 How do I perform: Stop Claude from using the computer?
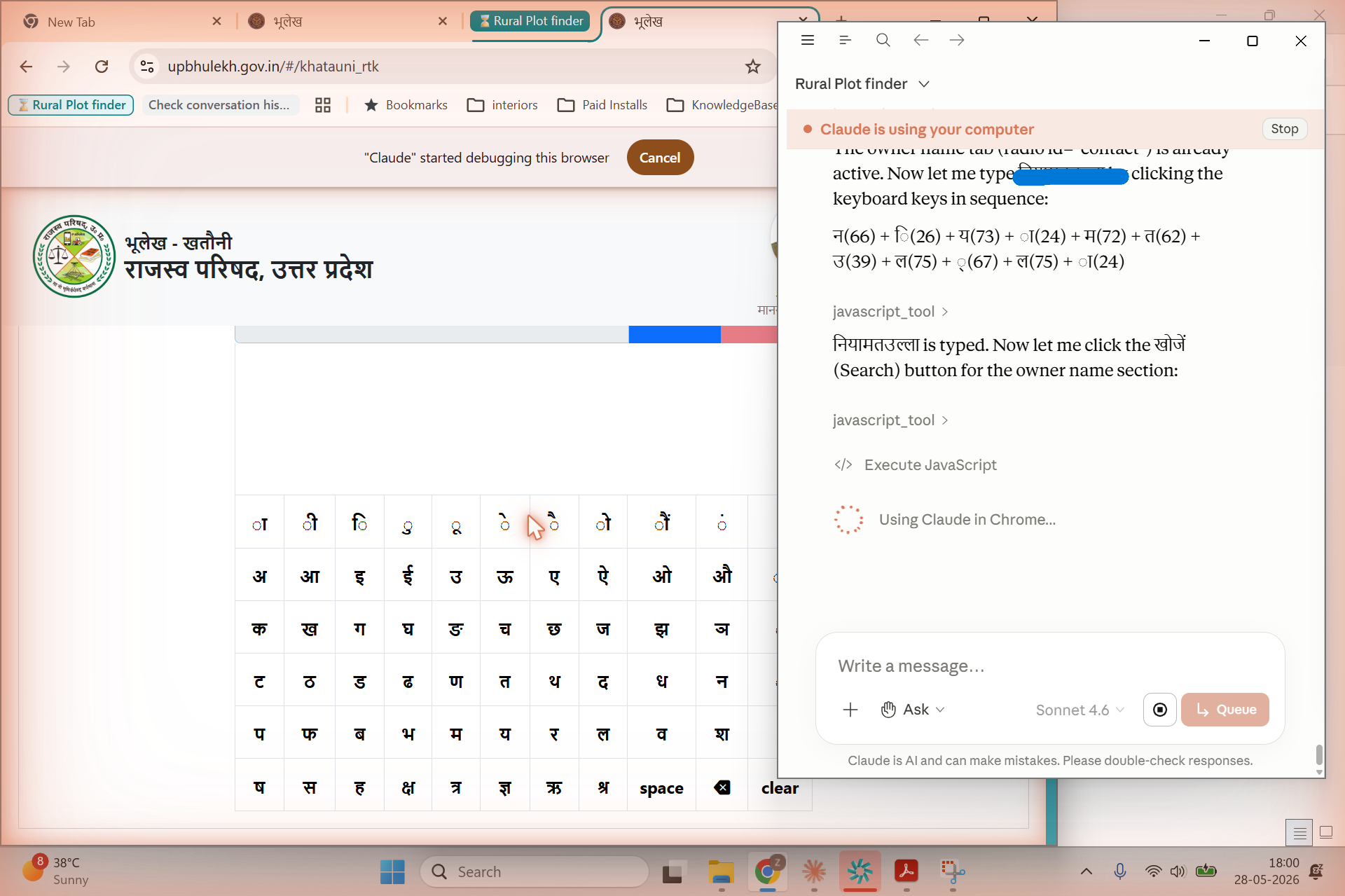point(1284,129)
